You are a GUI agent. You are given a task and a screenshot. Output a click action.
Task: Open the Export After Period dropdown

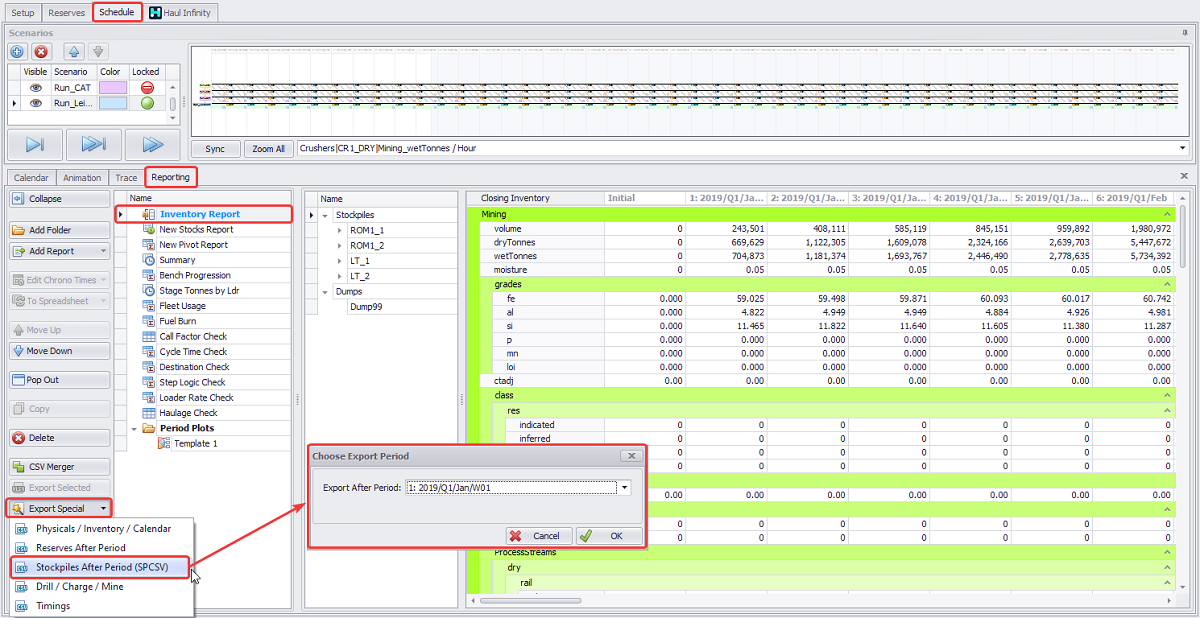tap(625, 488)
